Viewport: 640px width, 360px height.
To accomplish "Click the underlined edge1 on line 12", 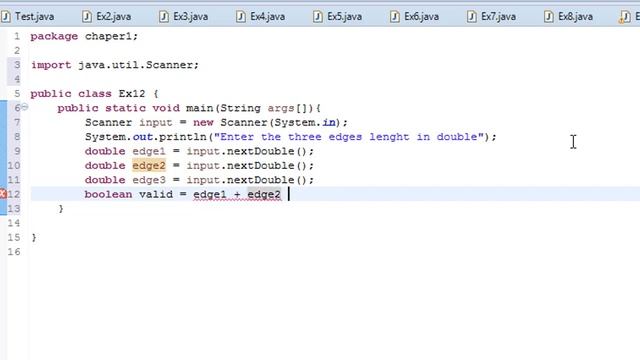I will (x=209, y=194).
